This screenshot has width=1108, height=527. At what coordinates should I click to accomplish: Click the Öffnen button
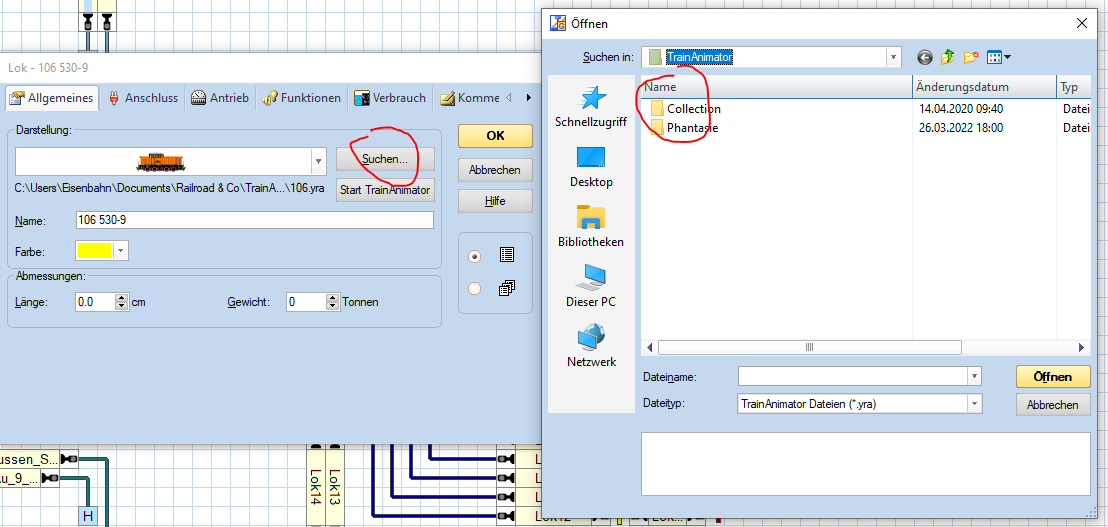coord(1052,376)
